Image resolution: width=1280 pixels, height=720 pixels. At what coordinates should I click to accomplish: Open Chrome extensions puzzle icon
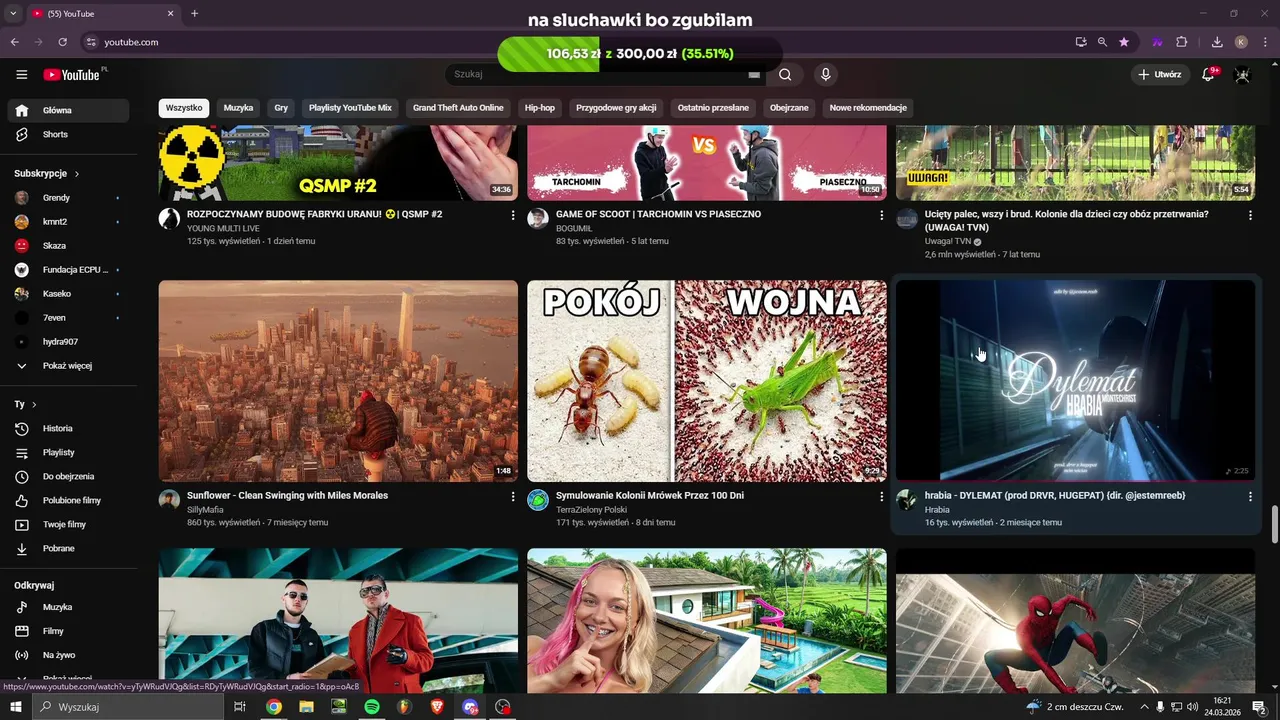(1182, 42)
